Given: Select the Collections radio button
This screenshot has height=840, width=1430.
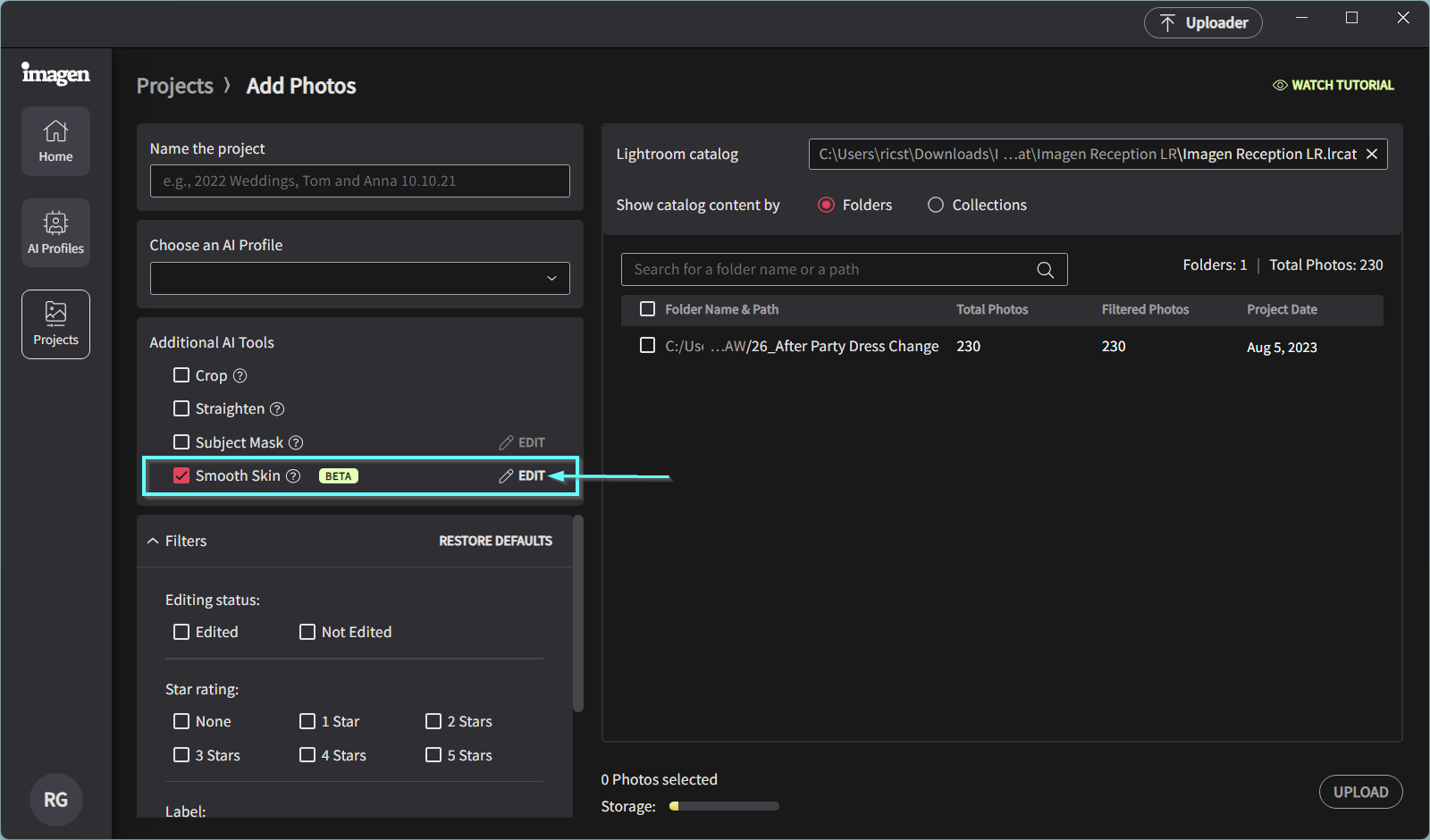Looking at the screenshot, I should coord(936,205).
